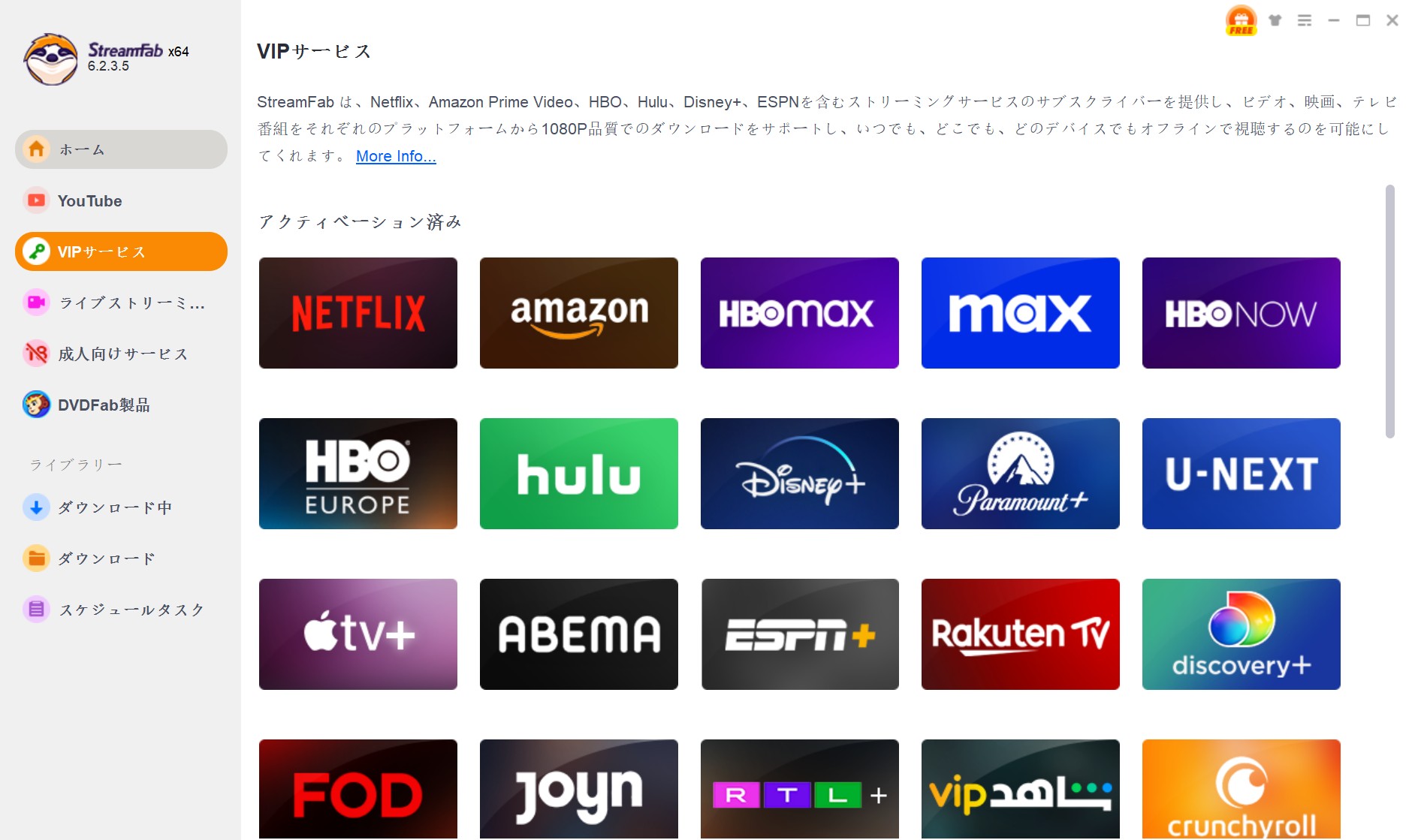This screenshot has height=840, width=1415.
Task: Open theme settings via the t-shirt icon
Action: 1275,20
